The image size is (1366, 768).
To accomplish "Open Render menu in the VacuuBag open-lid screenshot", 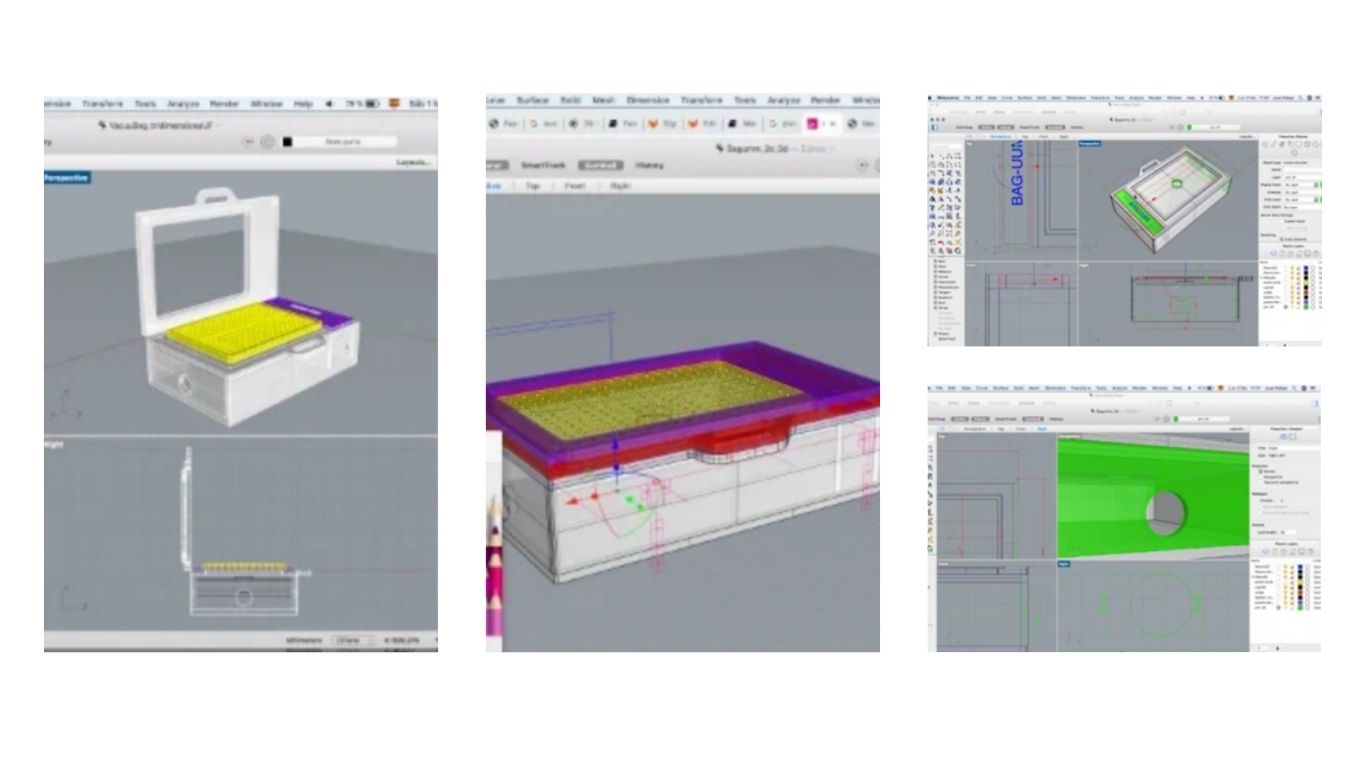I will tap(224, 104).
